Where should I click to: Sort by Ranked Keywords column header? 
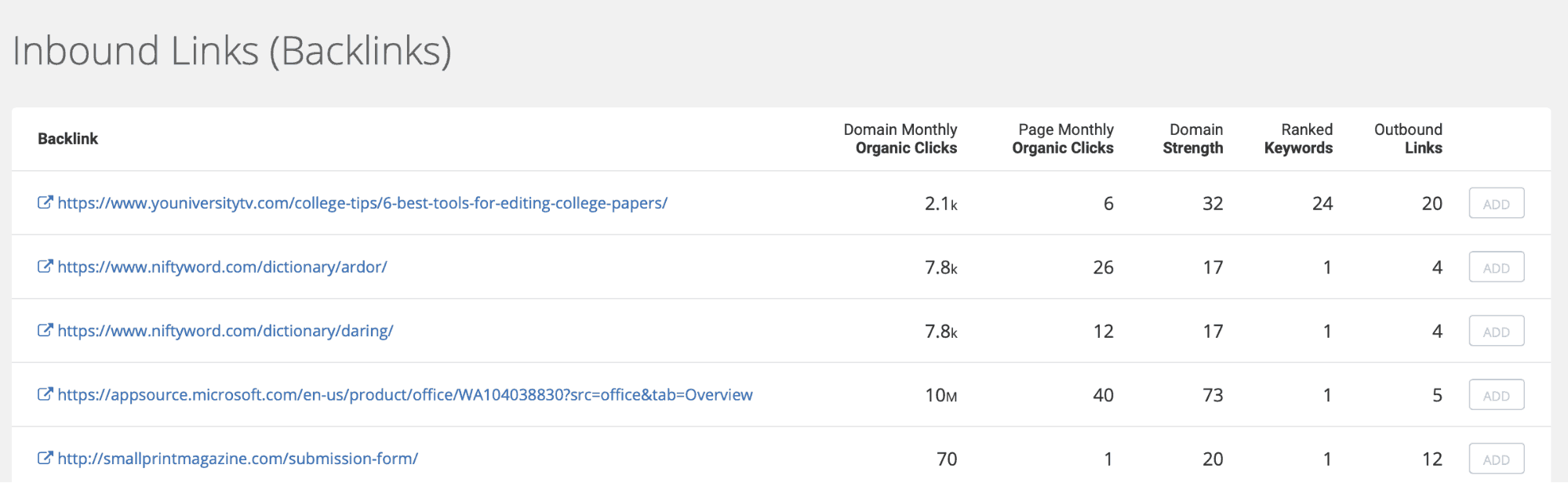[1299, 139]
